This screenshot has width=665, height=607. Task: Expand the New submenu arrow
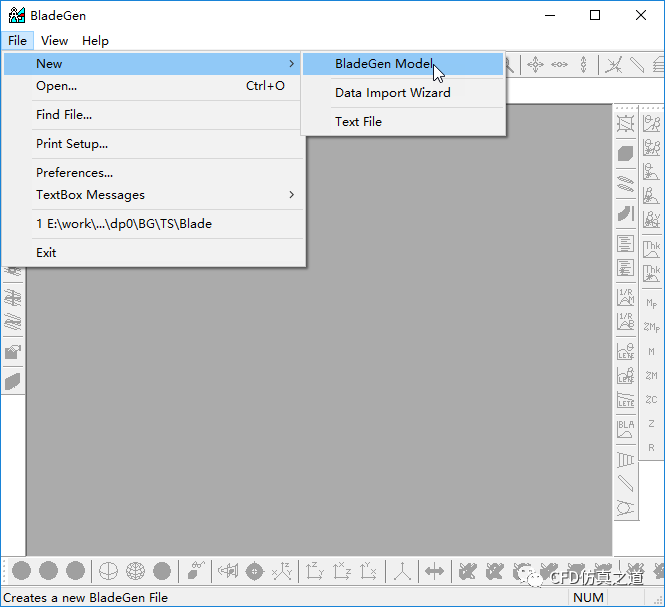(x=291, y=64)
